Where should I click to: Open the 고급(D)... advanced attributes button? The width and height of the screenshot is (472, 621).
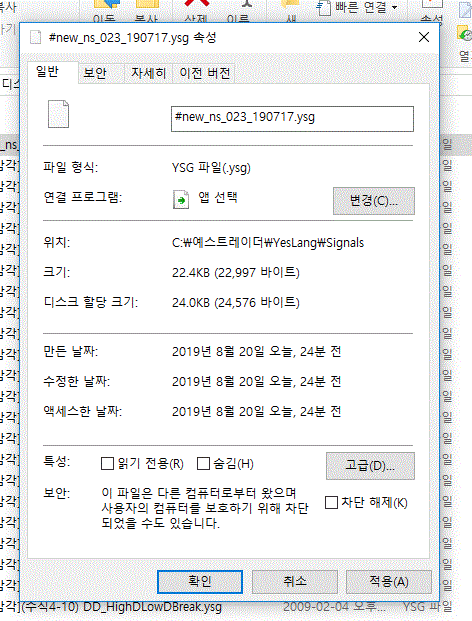coord(370,466)
